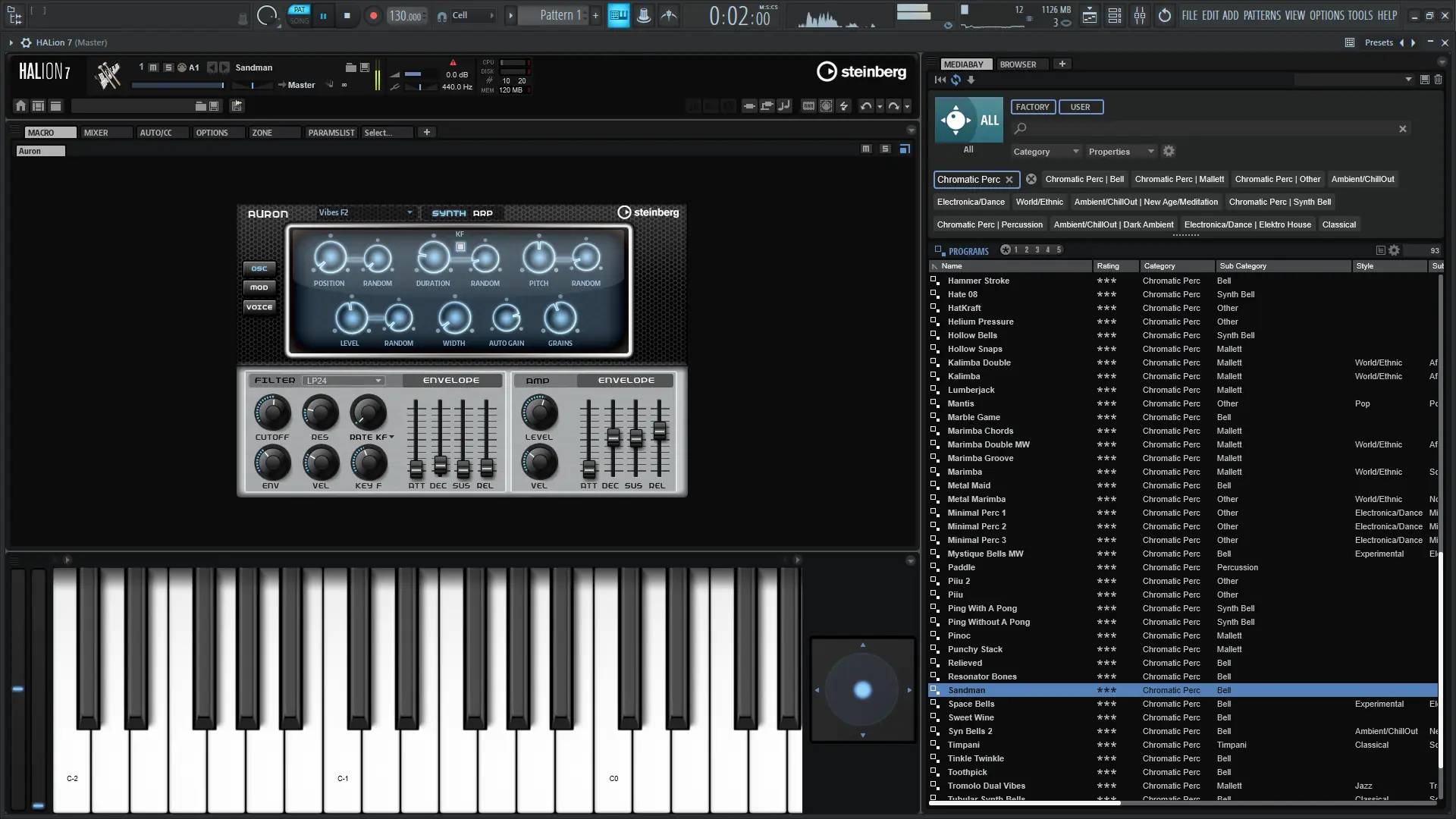This screenshot has height=819, width=1456.
Task: Open the mixer window icon
Action: coord(1139,15)
